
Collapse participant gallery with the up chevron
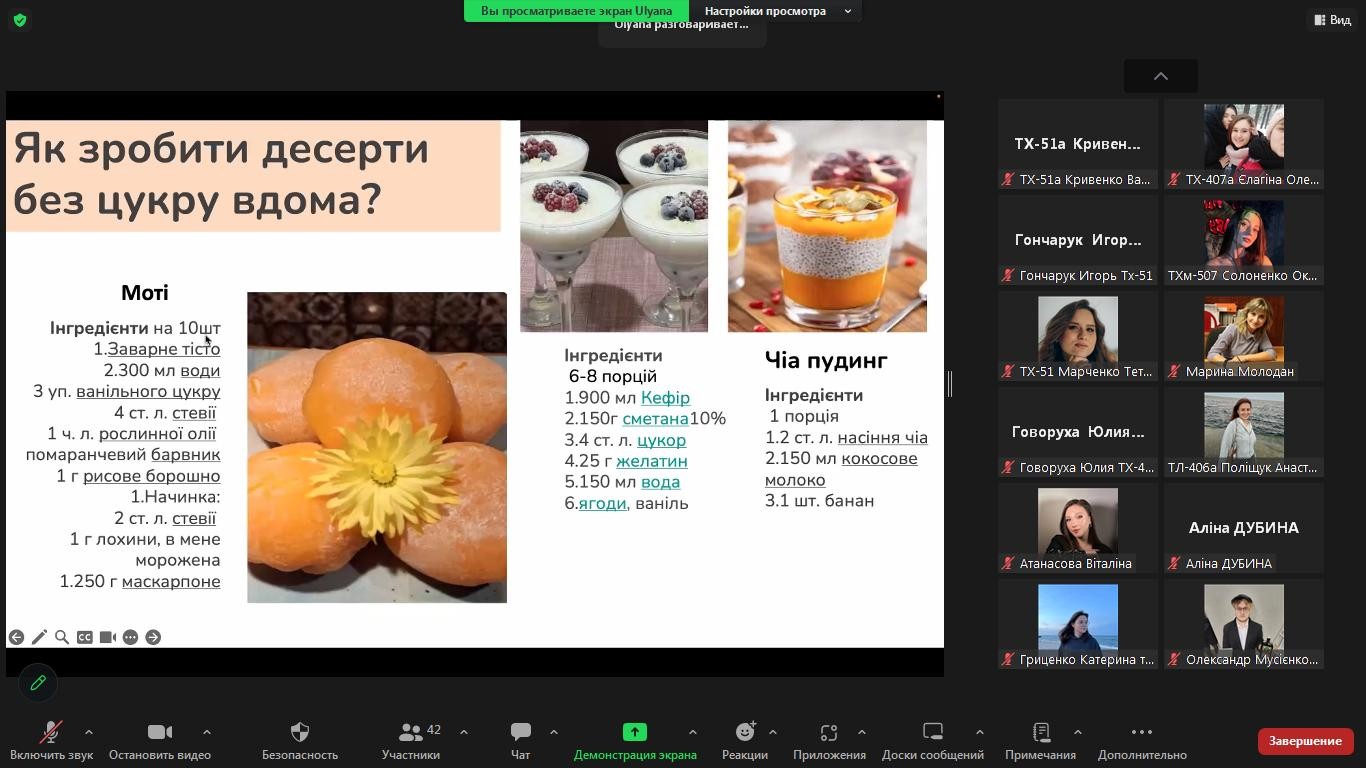pyautogui.click(x=1160, y=76)
